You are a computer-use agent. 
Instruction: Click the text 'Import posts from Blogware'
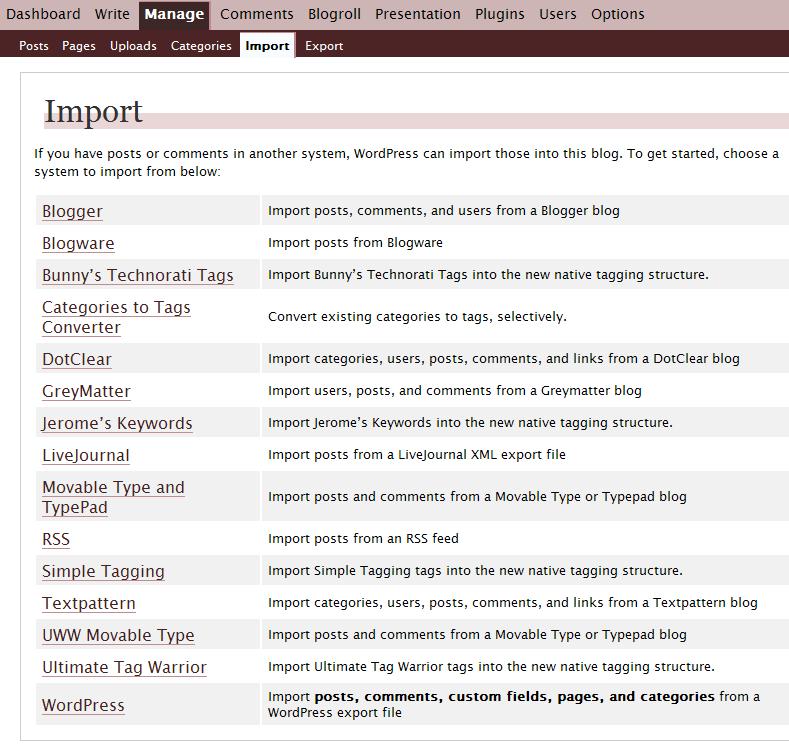pos(355,243)
